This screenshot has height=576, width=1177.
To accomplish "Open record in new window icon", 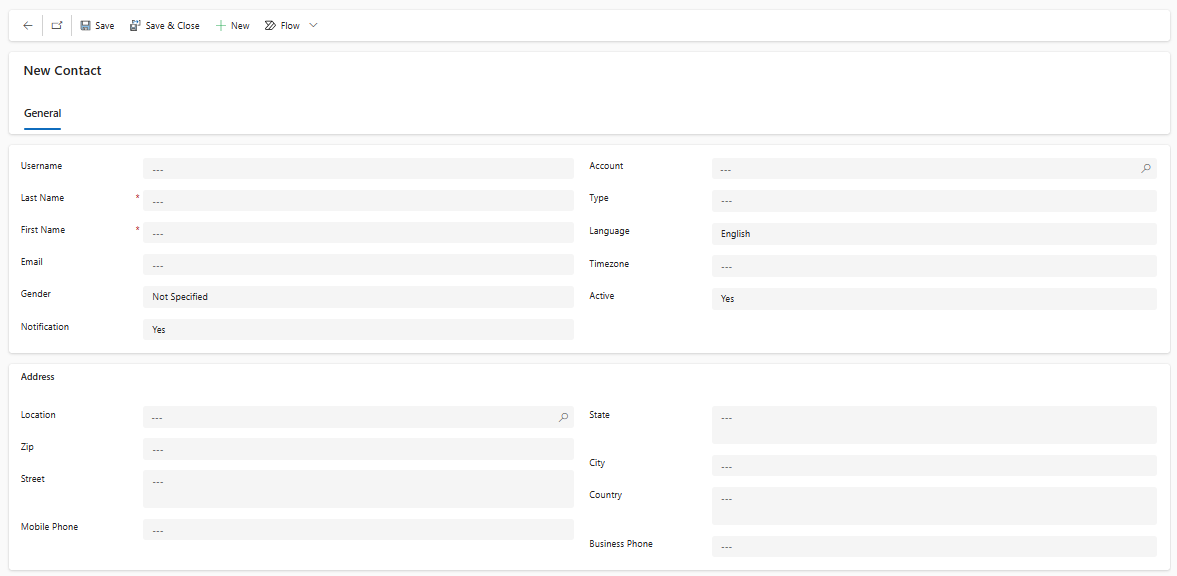I will [x=56, y=26].
